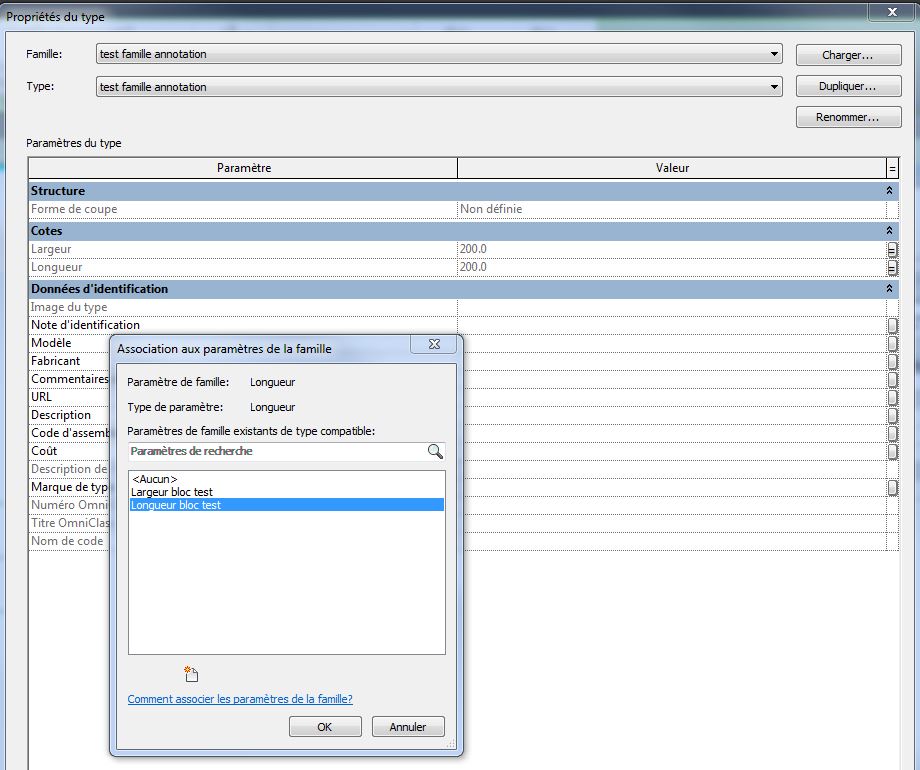Select Largeur bloc test in list
This screenshot has width=920, height=770.
coord(172,492)
